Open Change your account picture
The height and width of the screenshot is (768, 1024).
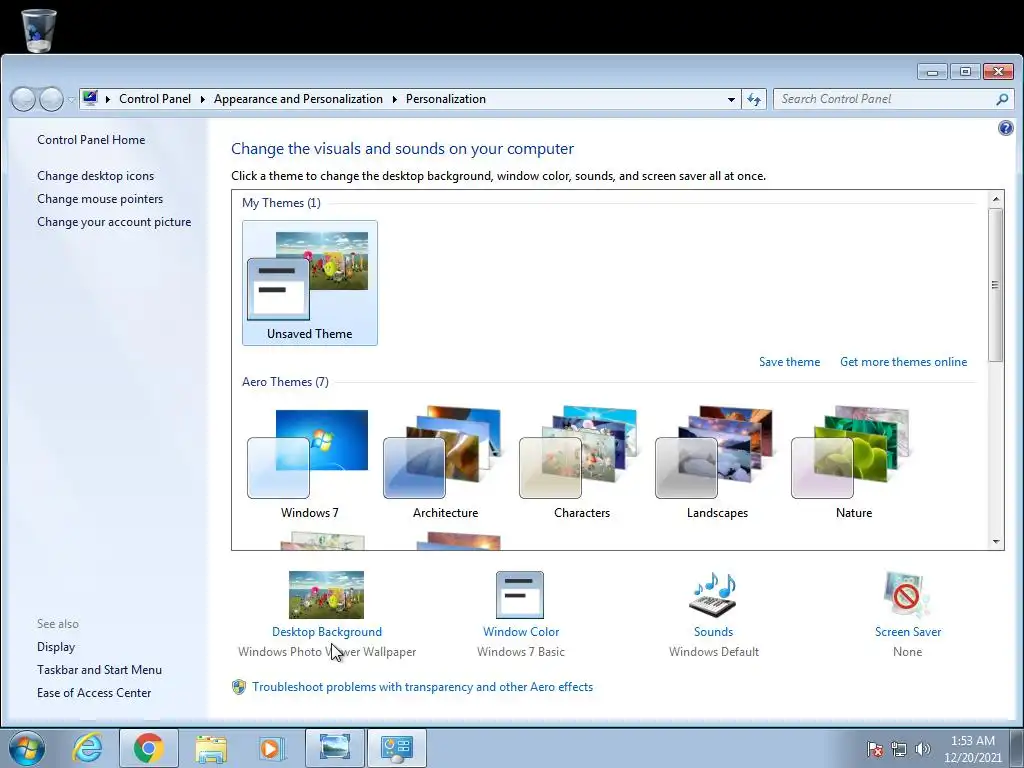(114, 222)
